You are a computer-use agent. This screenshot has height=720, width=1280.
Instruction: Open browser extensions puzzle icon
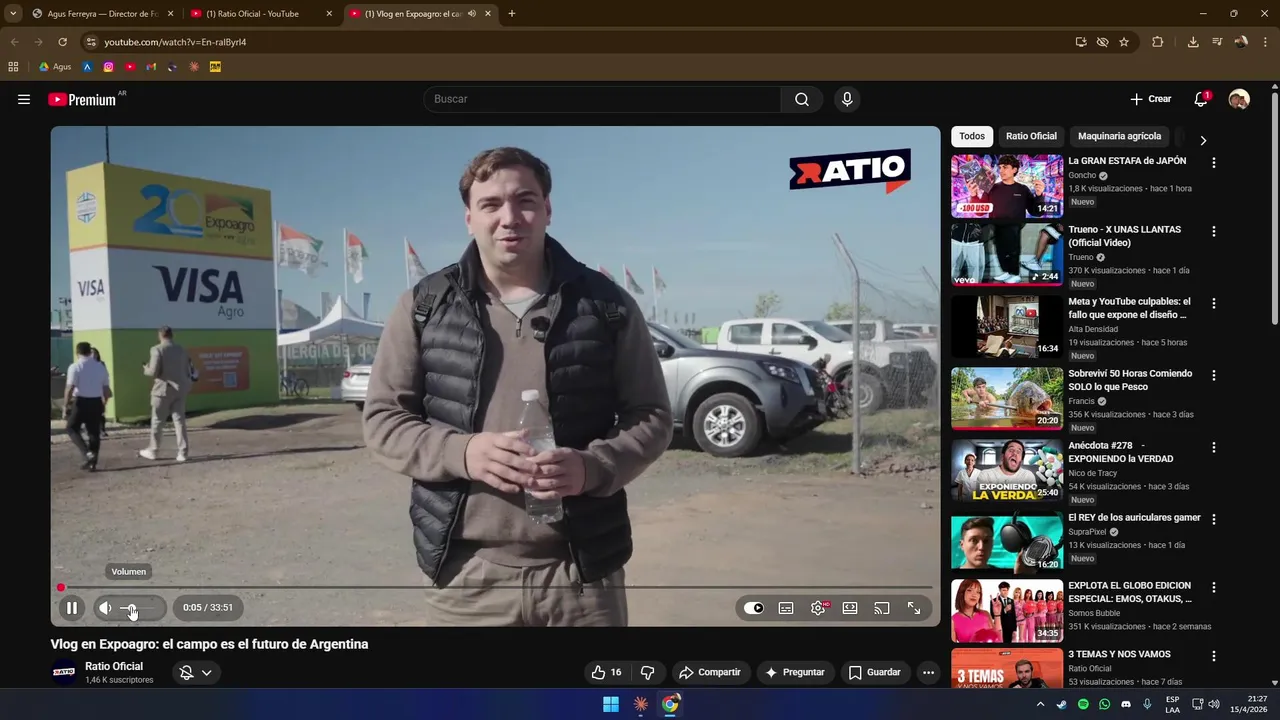click(x=1158, y=42)
